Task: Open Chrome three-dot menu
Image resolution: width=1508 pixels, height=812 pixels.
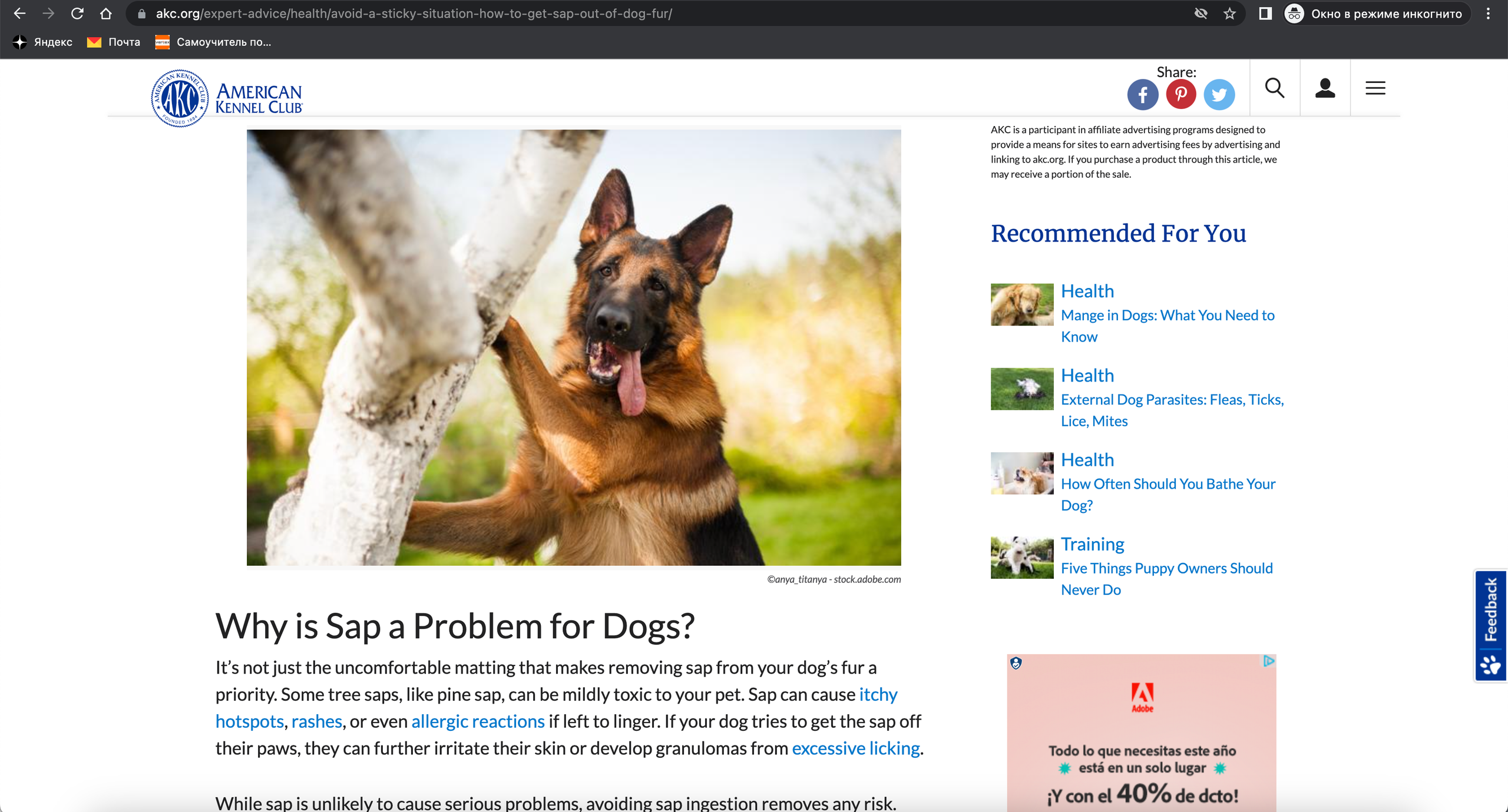Action: tap(1488, 14)
